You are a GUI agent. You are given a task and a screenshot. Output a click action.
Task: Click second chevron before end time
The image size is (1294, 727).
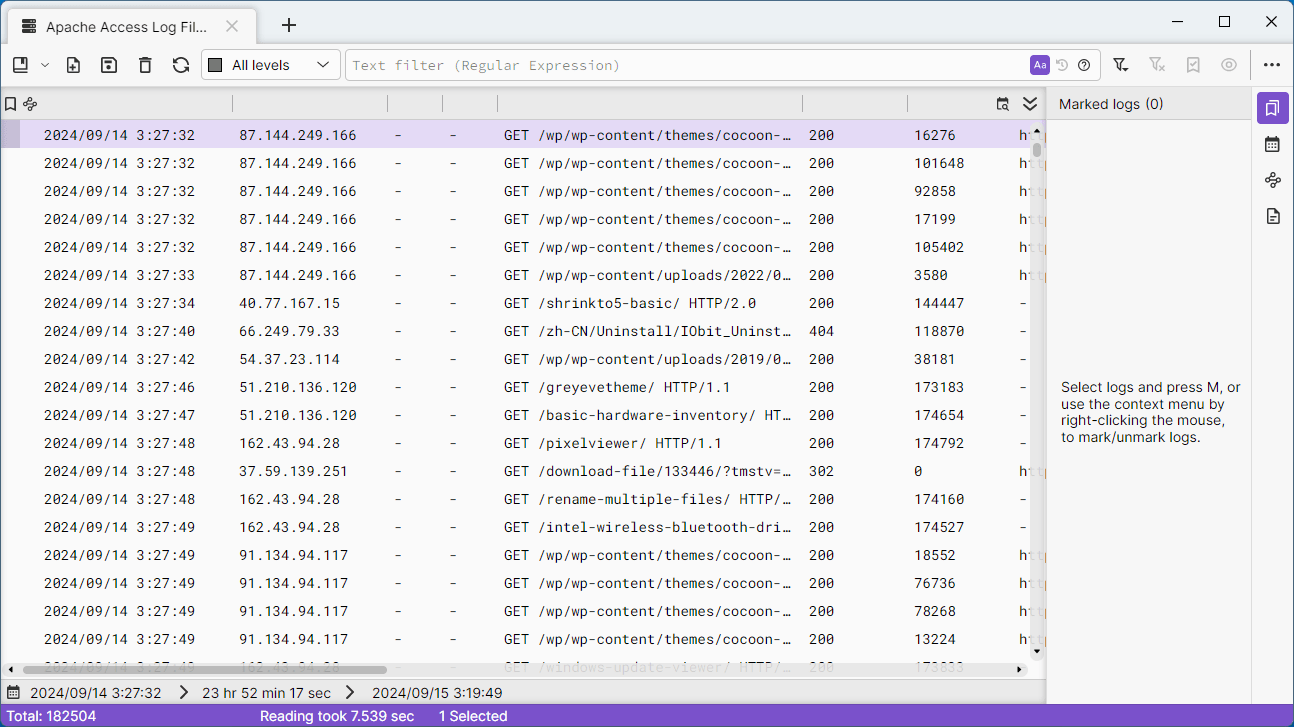(x=350, y=692)
